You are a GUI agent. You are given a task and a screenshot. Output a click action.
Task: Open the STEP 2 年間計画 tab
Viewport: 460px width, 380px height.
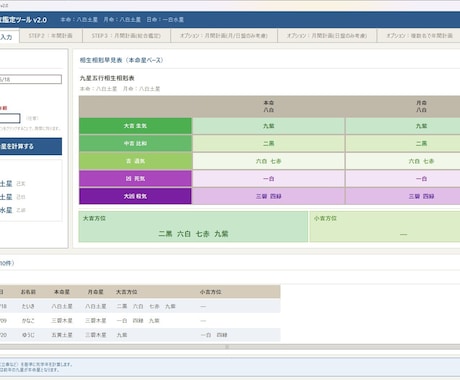51,36
